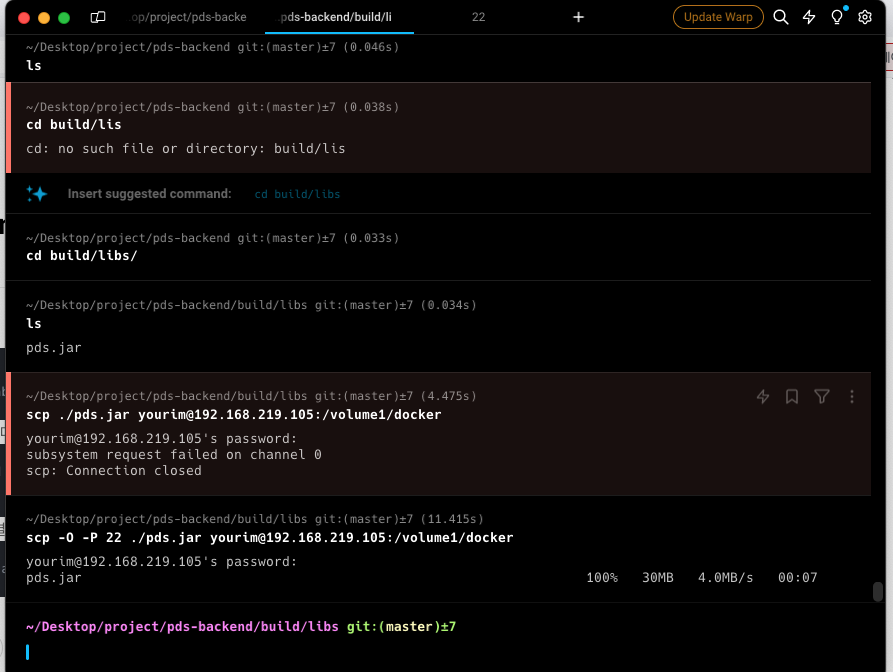Bookmark the failed scp command block
This screenshot has height=672, width=893.
(792, 396)
